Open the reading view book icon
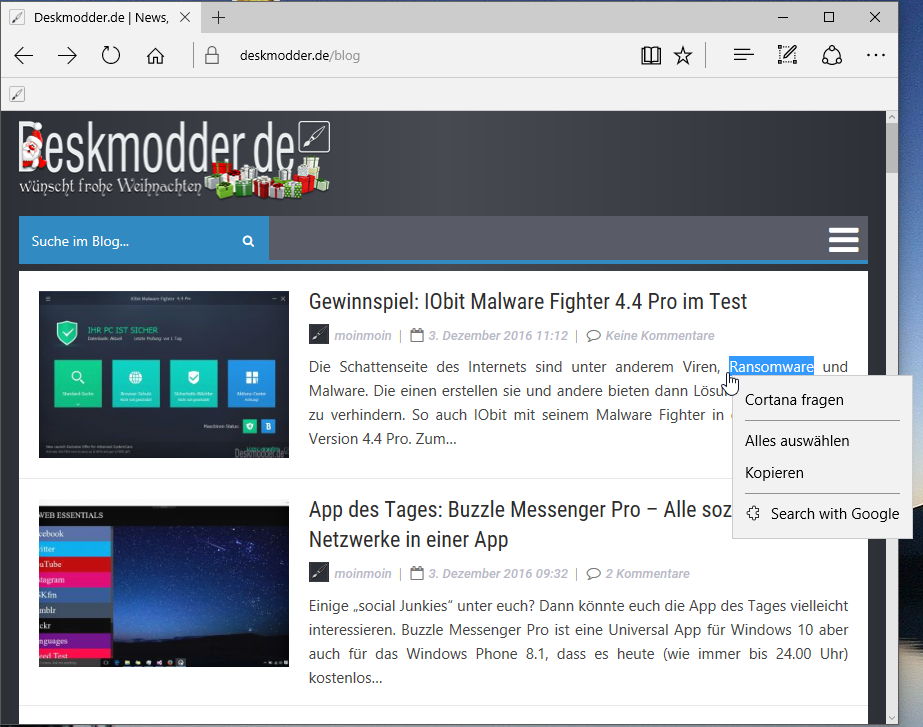923x727 pixels. (x=651, y=55)
